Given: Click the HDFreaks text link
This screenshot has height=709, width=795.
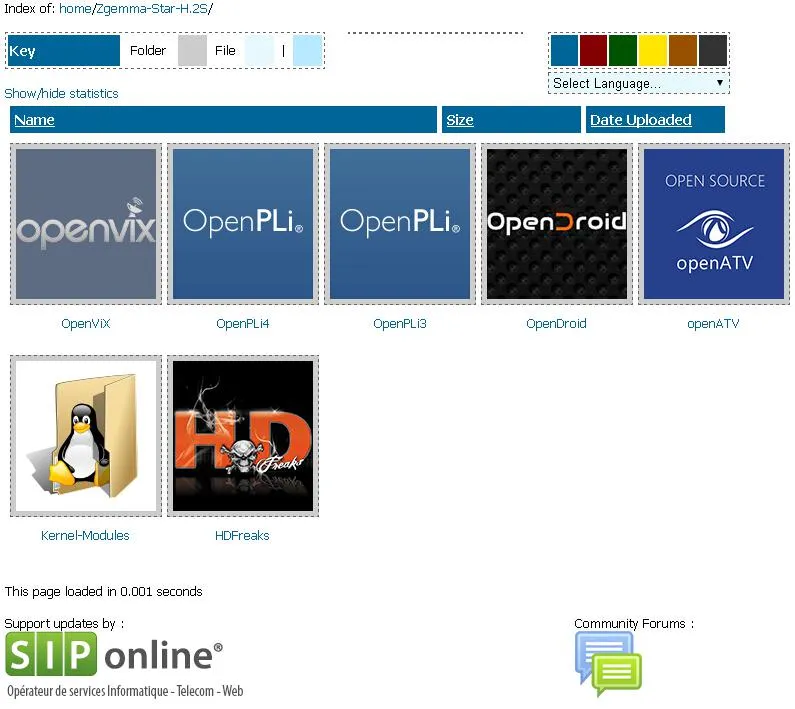Looking at the screenshot, I should (x=242, y=536).
